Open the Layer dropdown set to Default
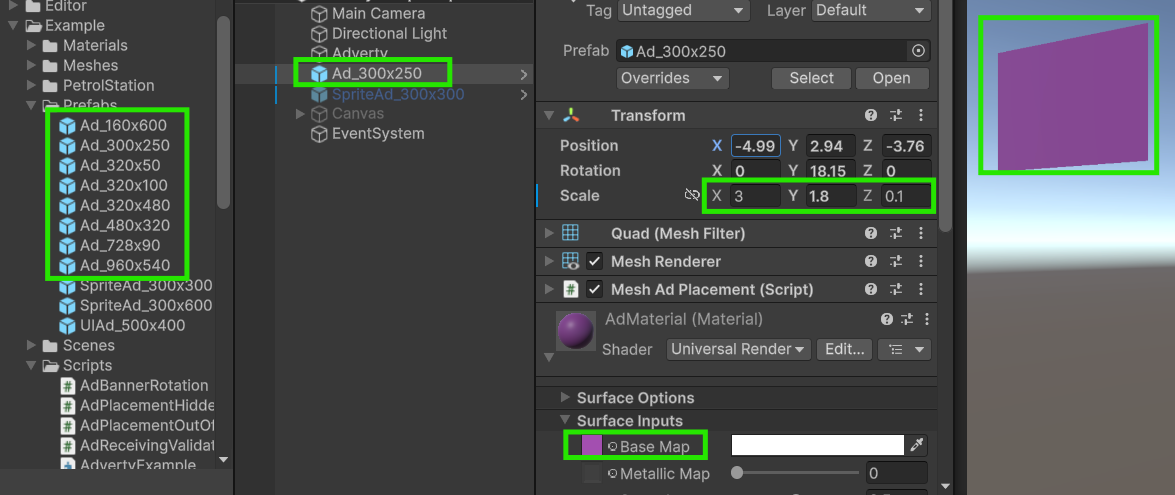The width and height of the screenshot is (1175, 495). (x=870, y=10)
